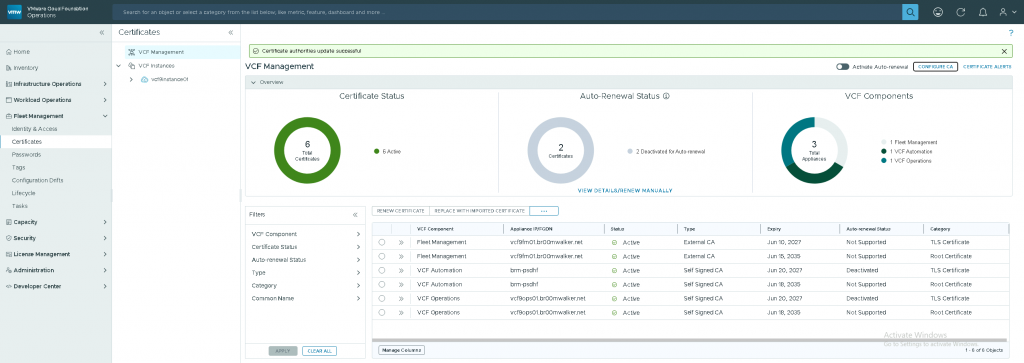Expand details for VCF Operations Root Certificate row
Viewport: 1024px width, 363px height.
401,313
